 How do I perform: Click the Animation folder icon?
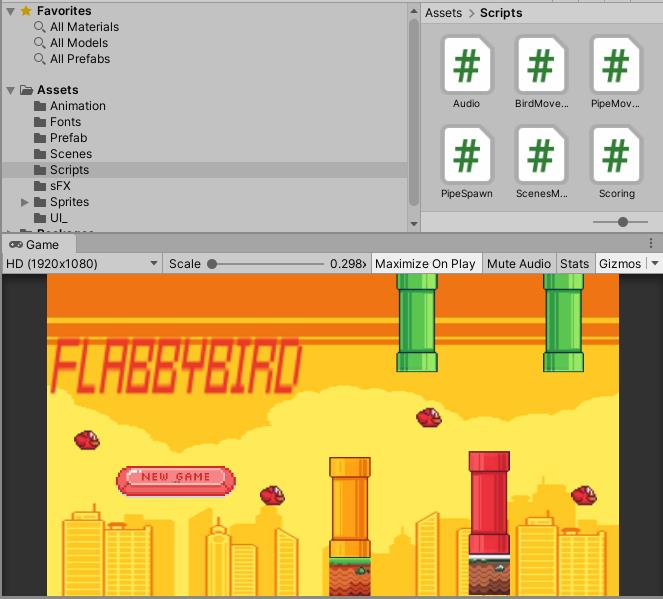coord(40,106)
